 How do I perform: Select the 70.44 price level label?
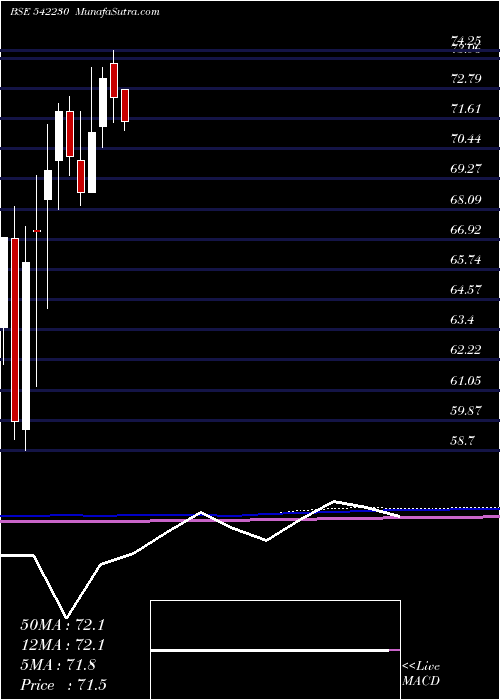pyautogui.click(x=467, y=139)
